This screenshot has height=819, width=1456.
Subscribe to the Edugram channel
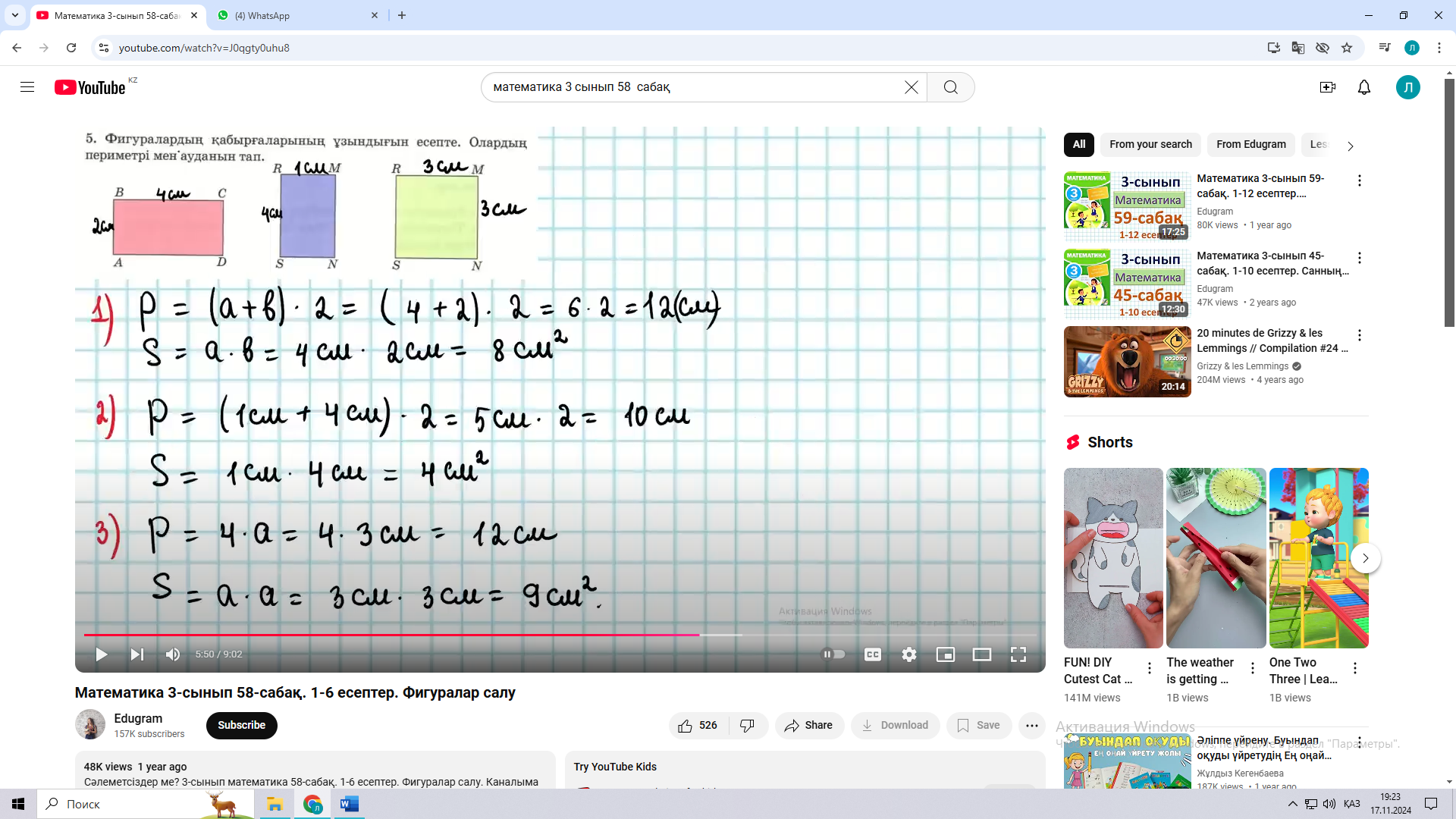click(x=241, y=725)
